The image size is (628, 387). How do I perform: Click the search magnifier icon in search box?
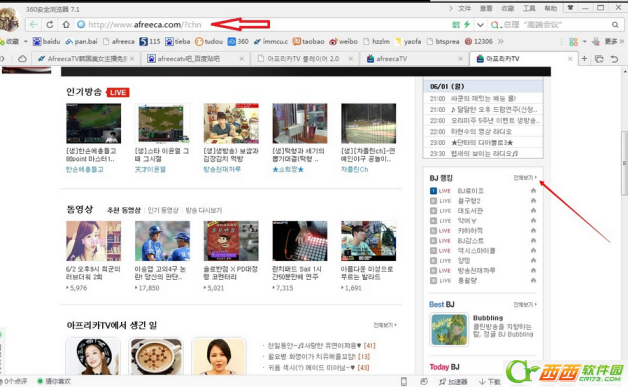coord(615,25)
